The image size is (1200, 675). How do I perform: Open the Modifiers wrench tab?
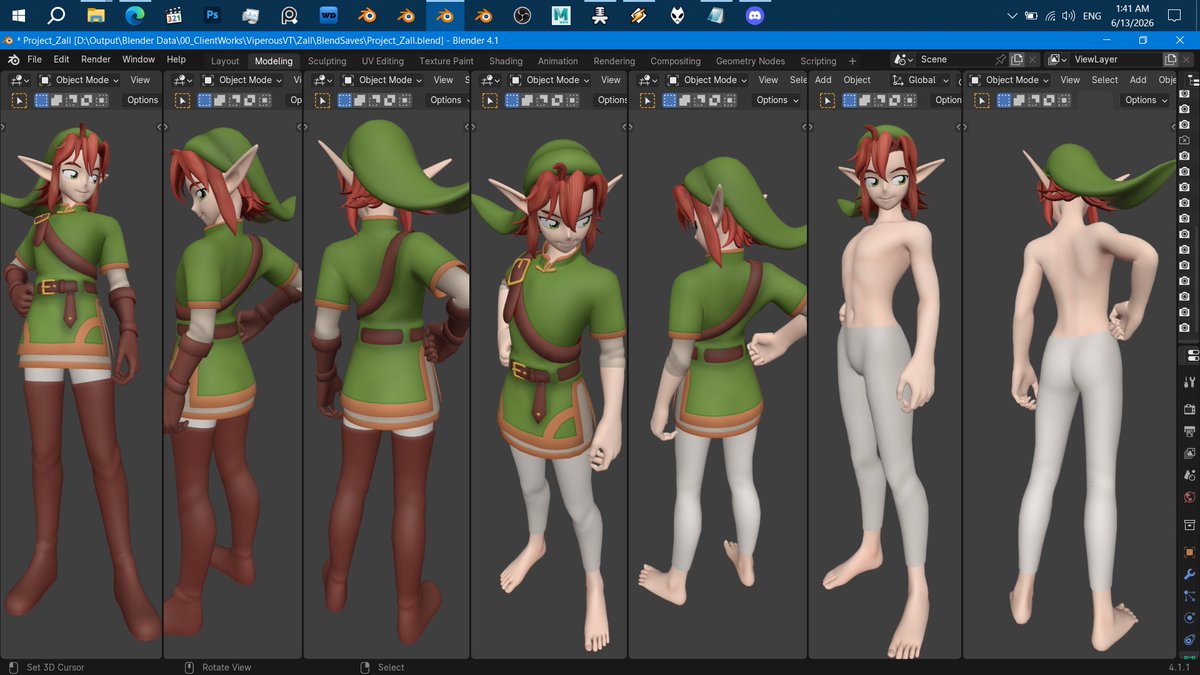pyautogui.click(x=1190, y=574)
